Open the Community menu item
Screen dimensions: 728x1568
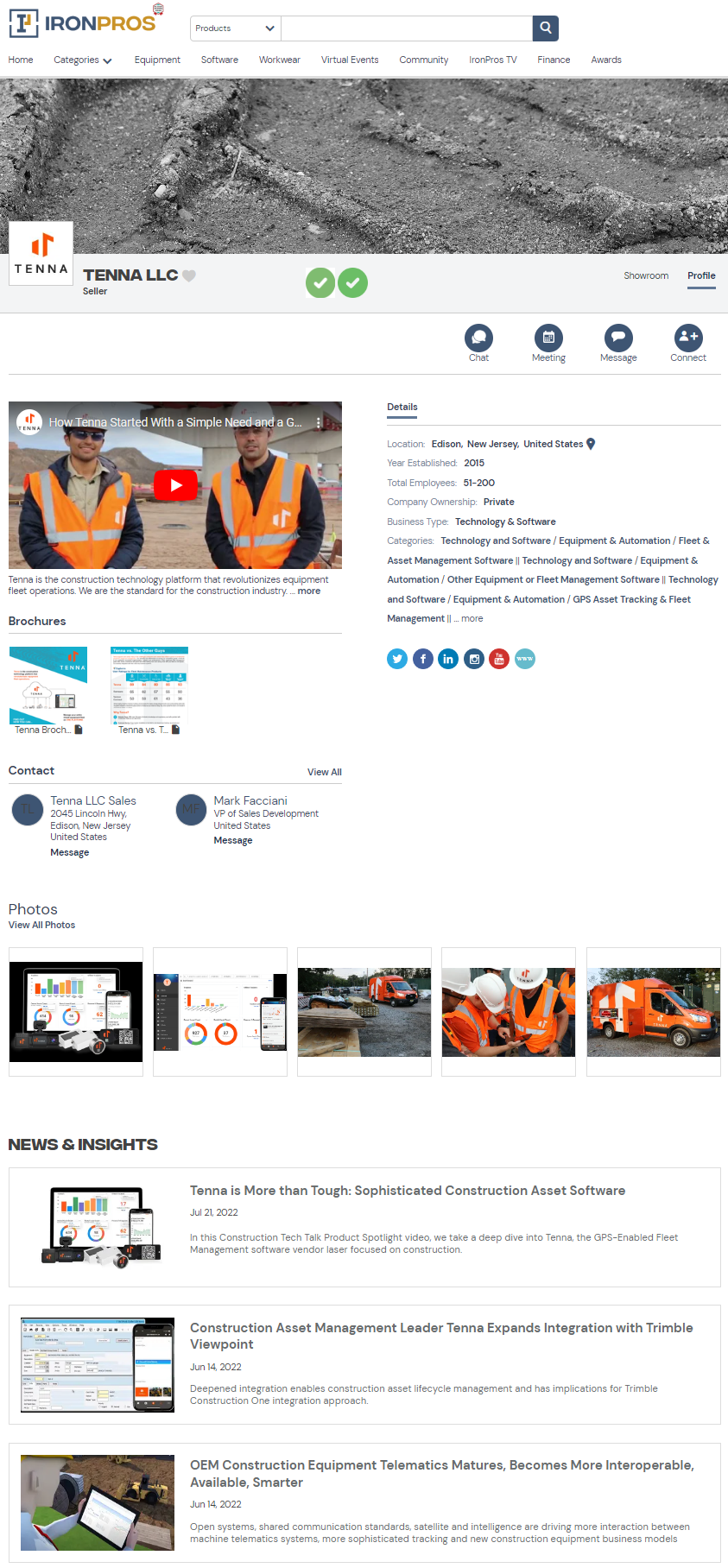[424, 60]
